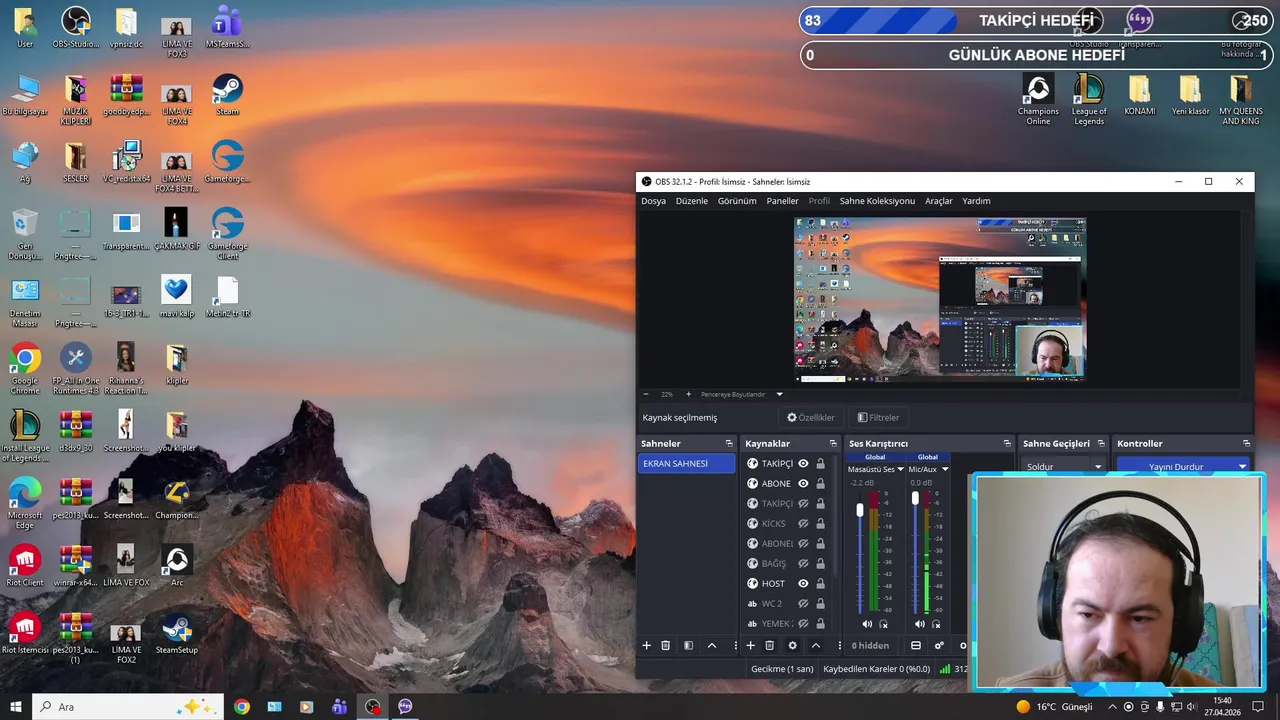Open the Araçlar menu in OBS
This screenshot has width=1280, height=720.
[939, 201]
